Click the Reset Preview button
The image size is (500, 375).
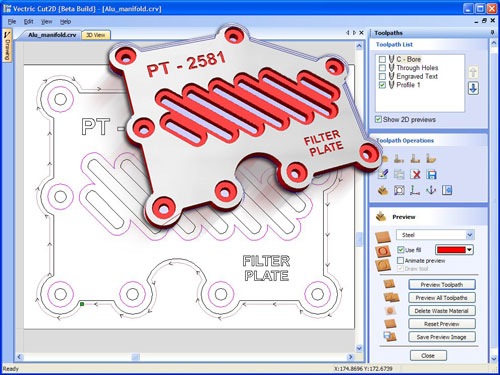coord(442,324)
